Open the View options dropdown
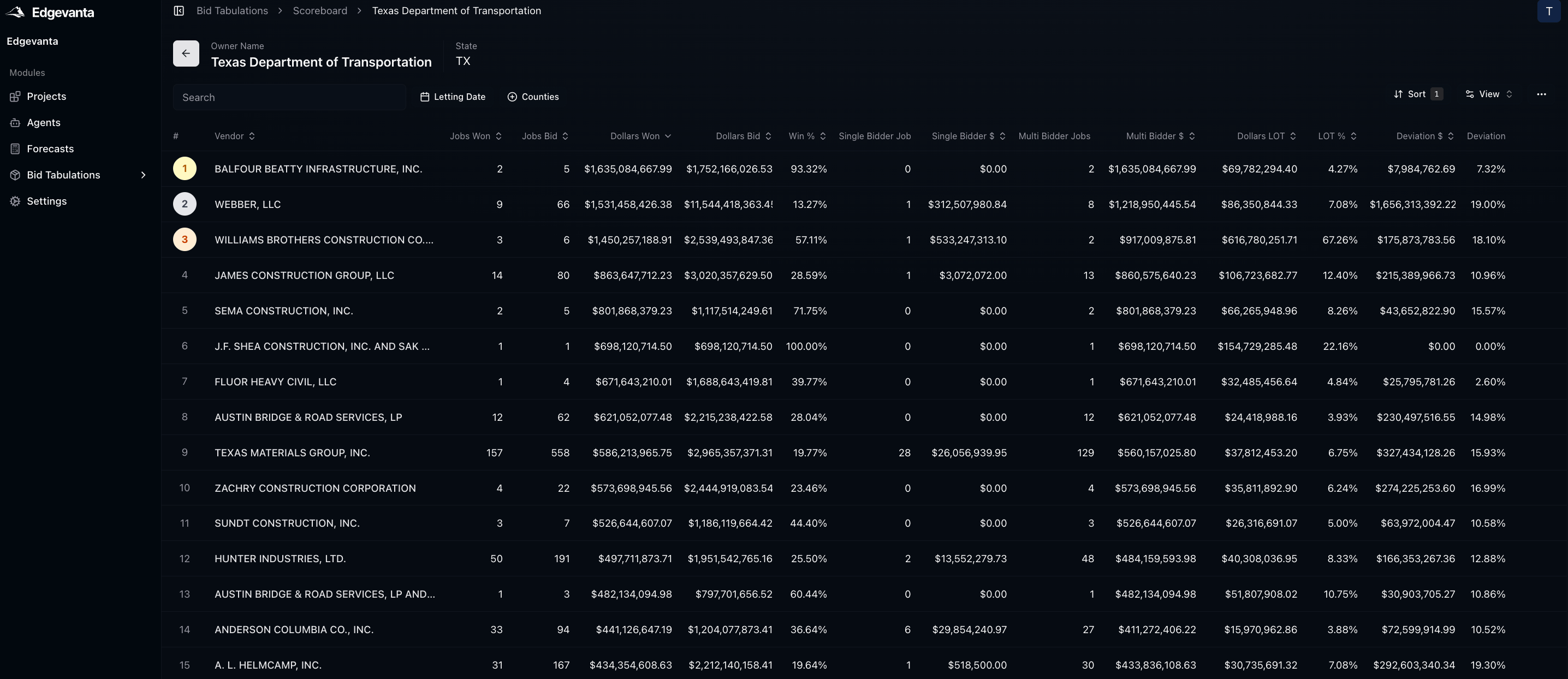 tap(1488, 94)
